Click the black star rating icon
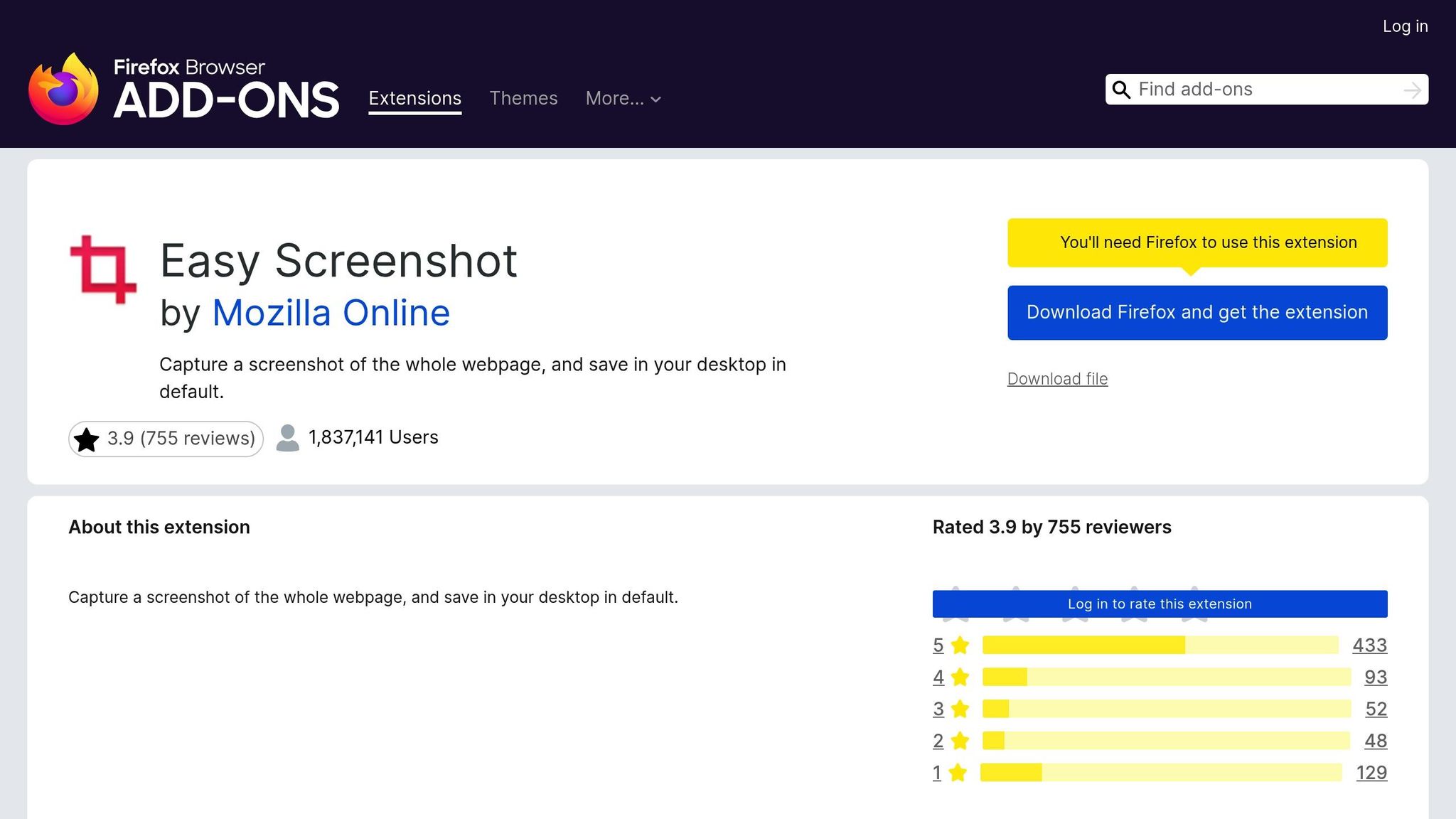This screenshot has width=1456, height=819. [87, 439]
